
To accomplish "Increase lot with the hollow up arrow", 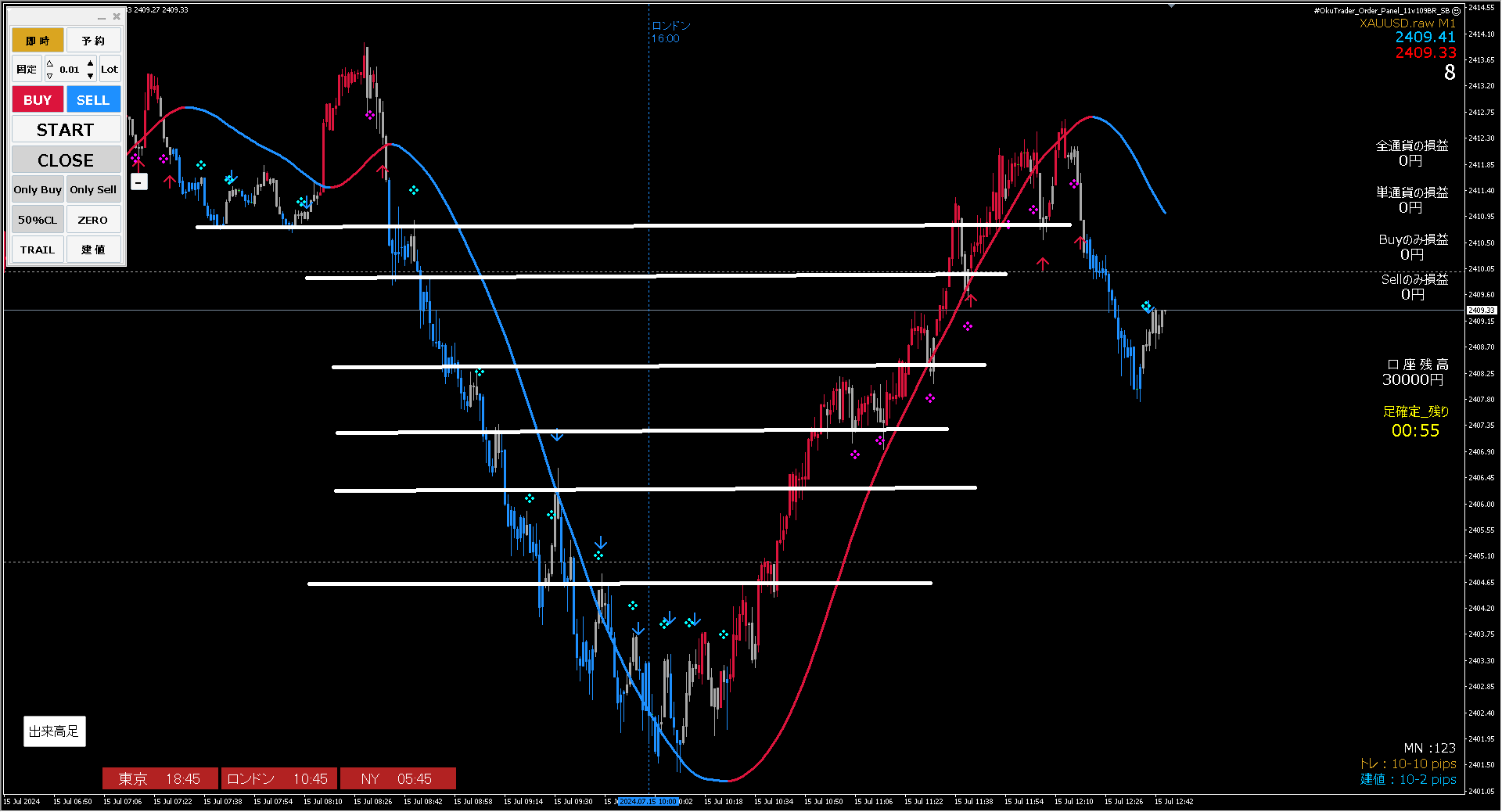I will pyautogui.click(x=49, y=63).
